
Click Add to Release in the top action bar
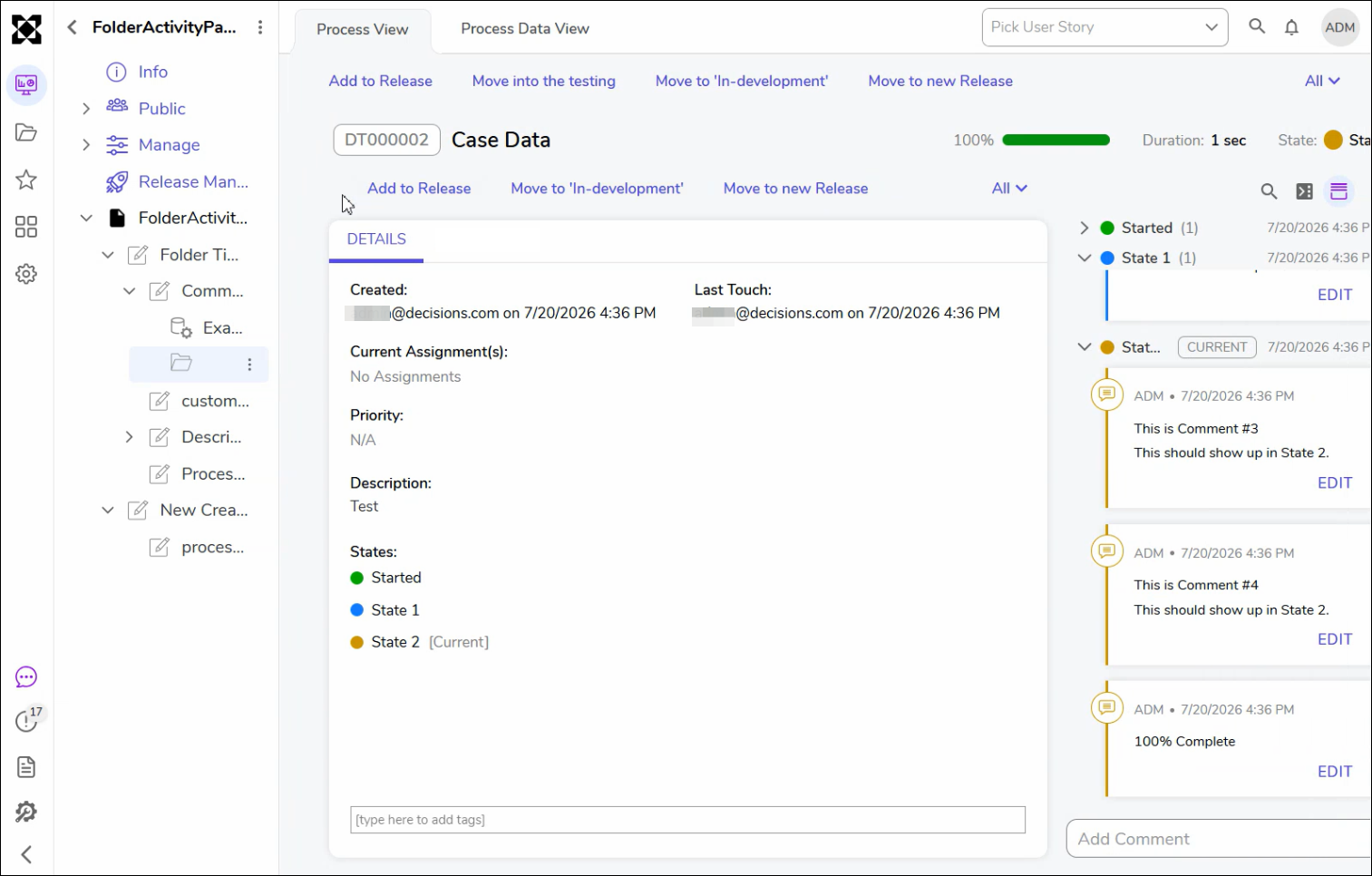point(381,81)
